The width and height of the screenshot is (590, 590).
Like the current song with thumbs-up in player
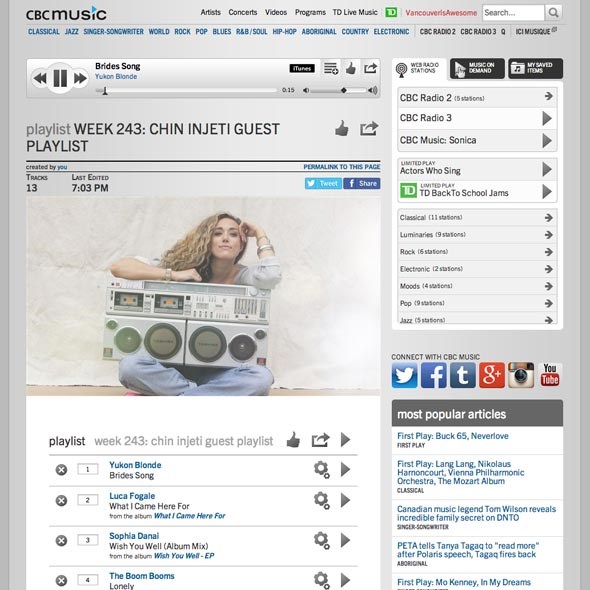351,68
